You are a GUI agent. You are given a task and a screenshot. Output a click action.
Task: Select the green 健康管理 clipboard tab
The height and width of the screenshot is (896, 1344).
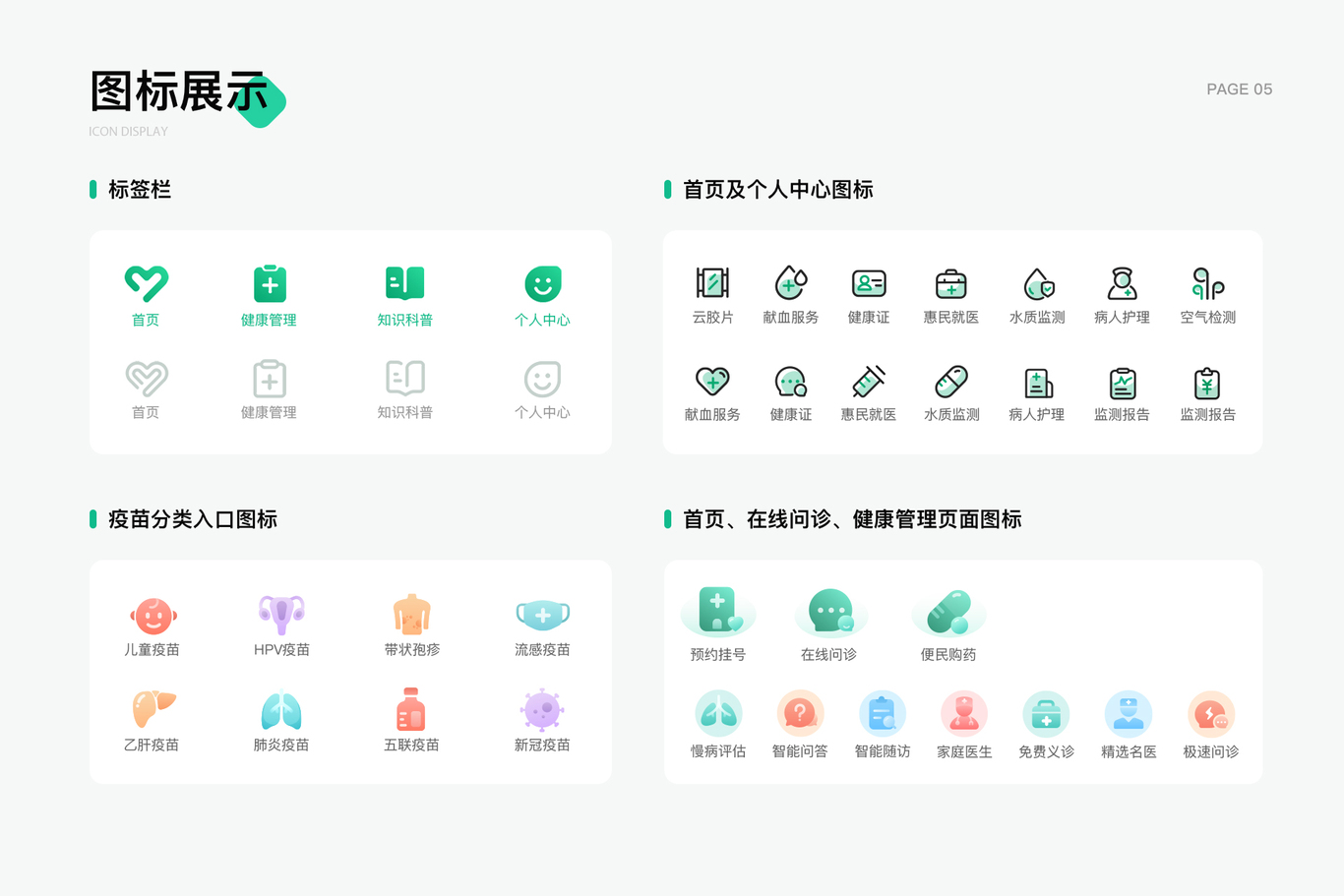click(x=270, y=284)
